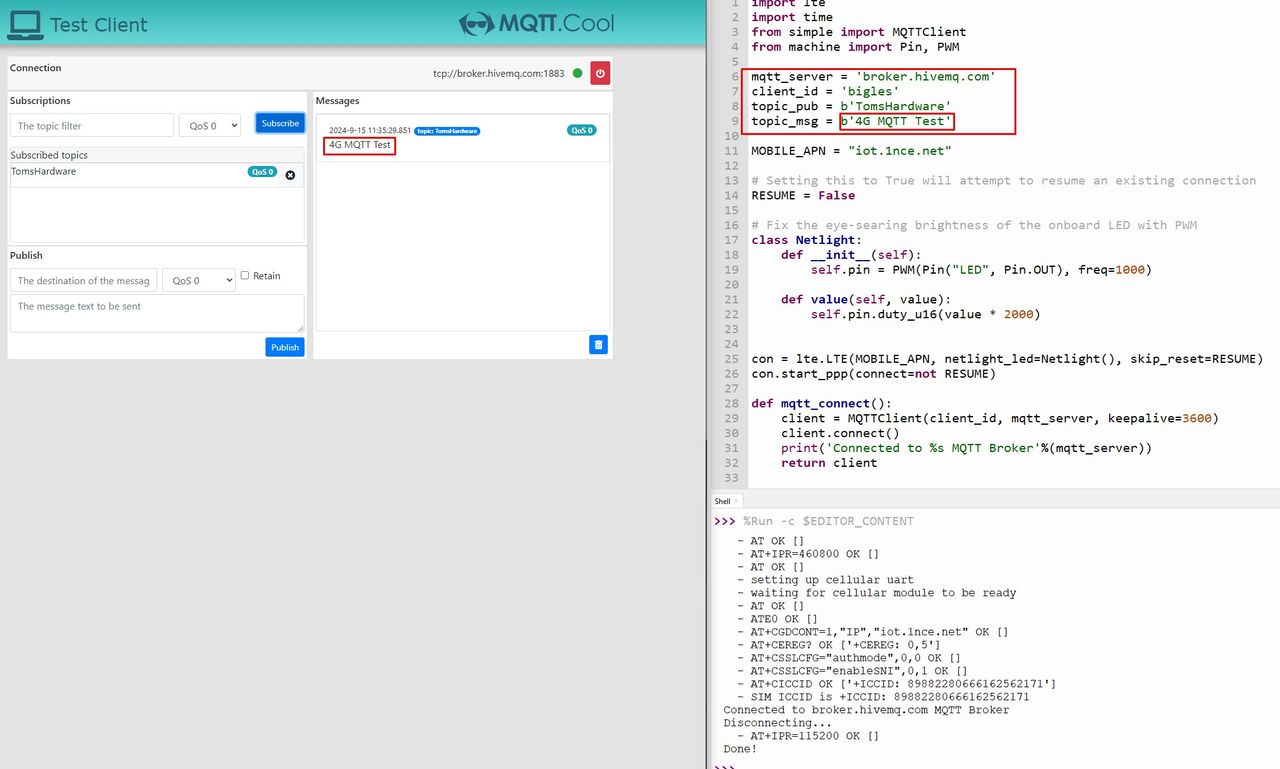Open the subscription QoS dropdown
The image size is (1280, 769).
point(210,125)
